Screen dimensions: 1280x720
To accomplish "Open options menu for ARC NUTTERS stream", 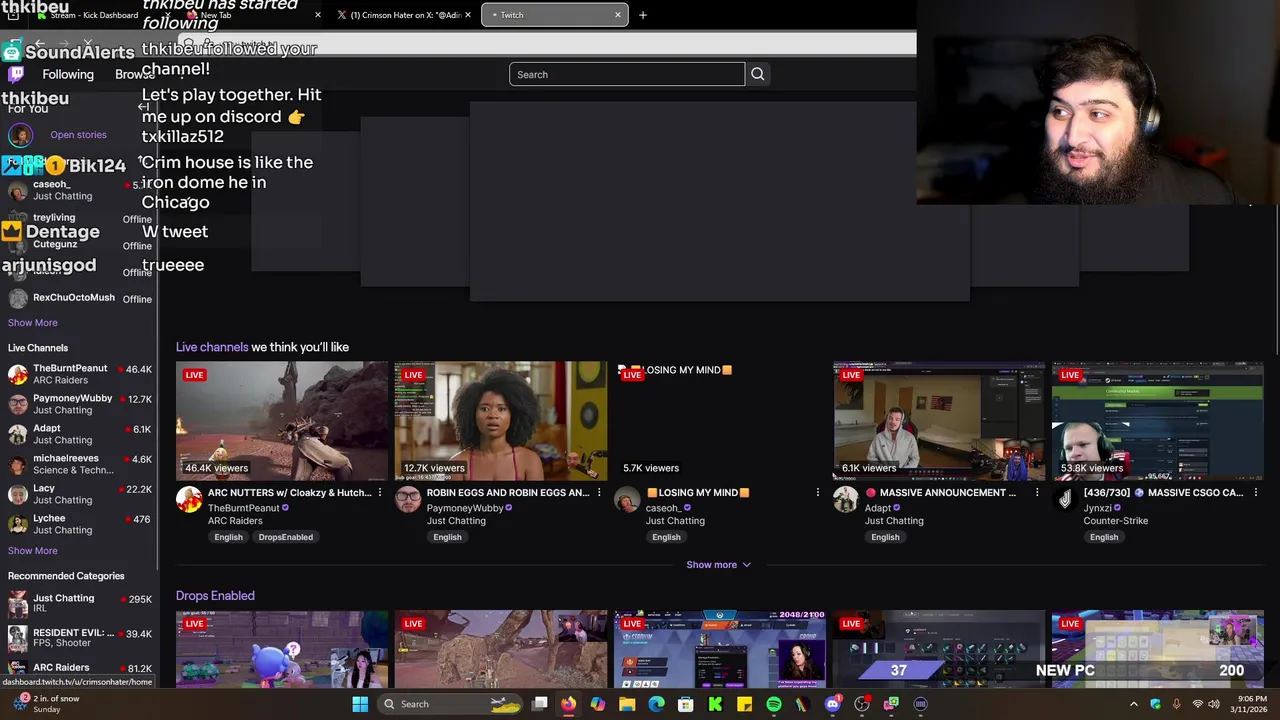I will click(380, 493).
